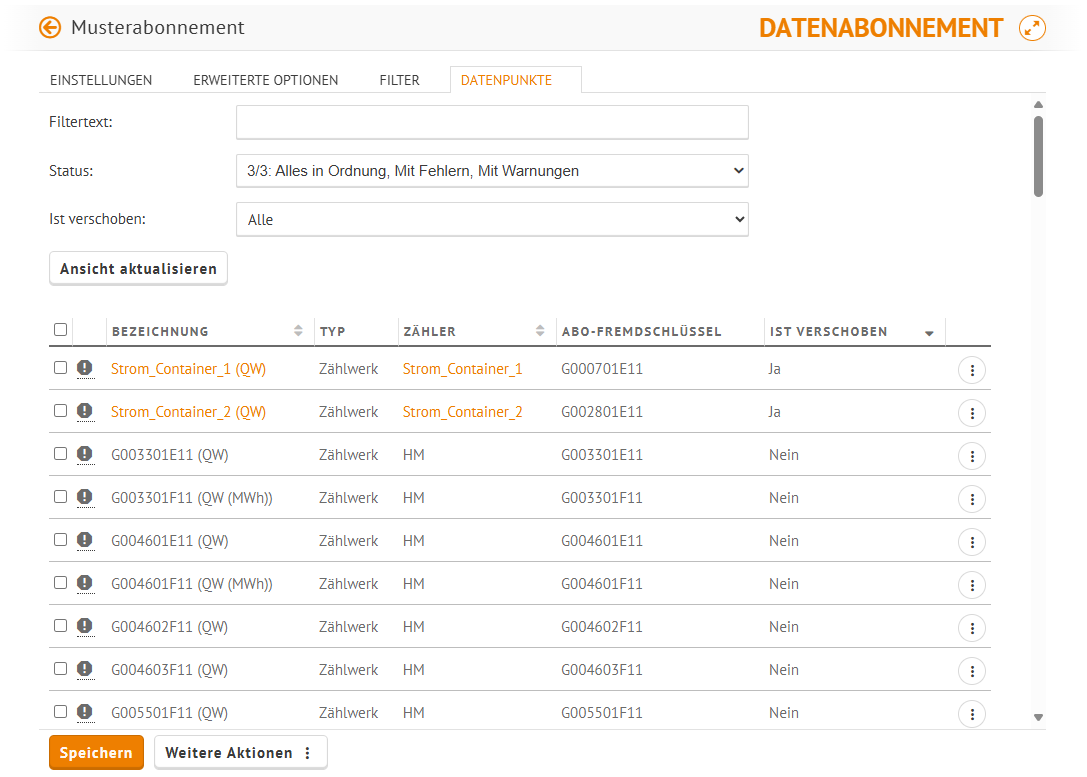Image resolution: width=1087 pixels, height=777 pixels.
Task: Click warning status icon of G004603F11 (QW)
Action: [x=85, y=669]
